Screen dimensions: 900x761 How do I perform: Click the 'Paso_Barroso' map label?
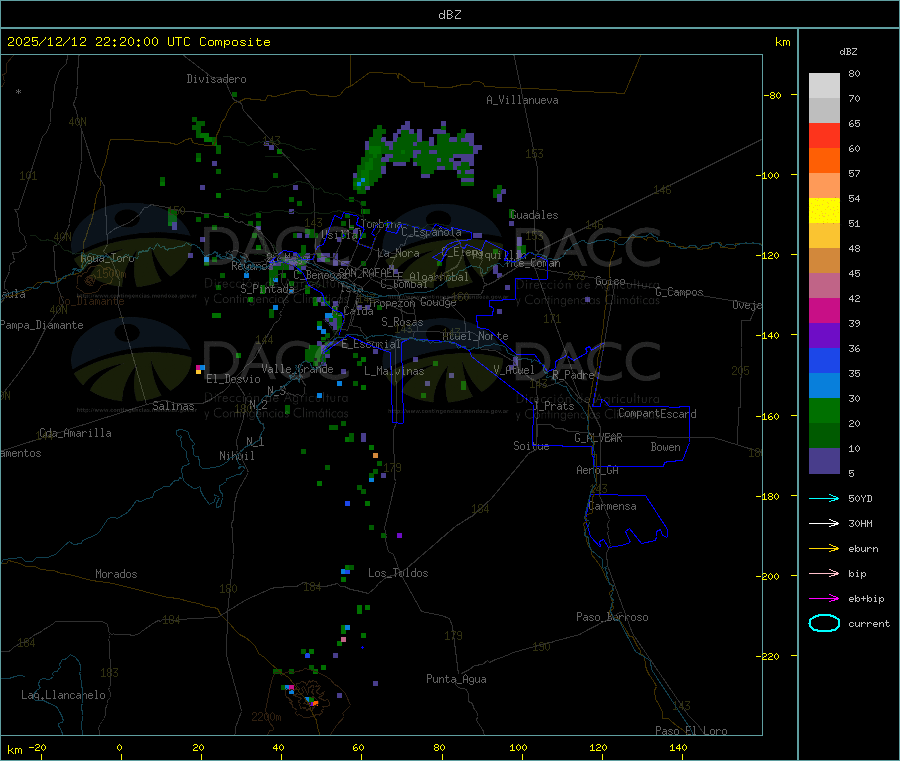click(x=612, y=617)
